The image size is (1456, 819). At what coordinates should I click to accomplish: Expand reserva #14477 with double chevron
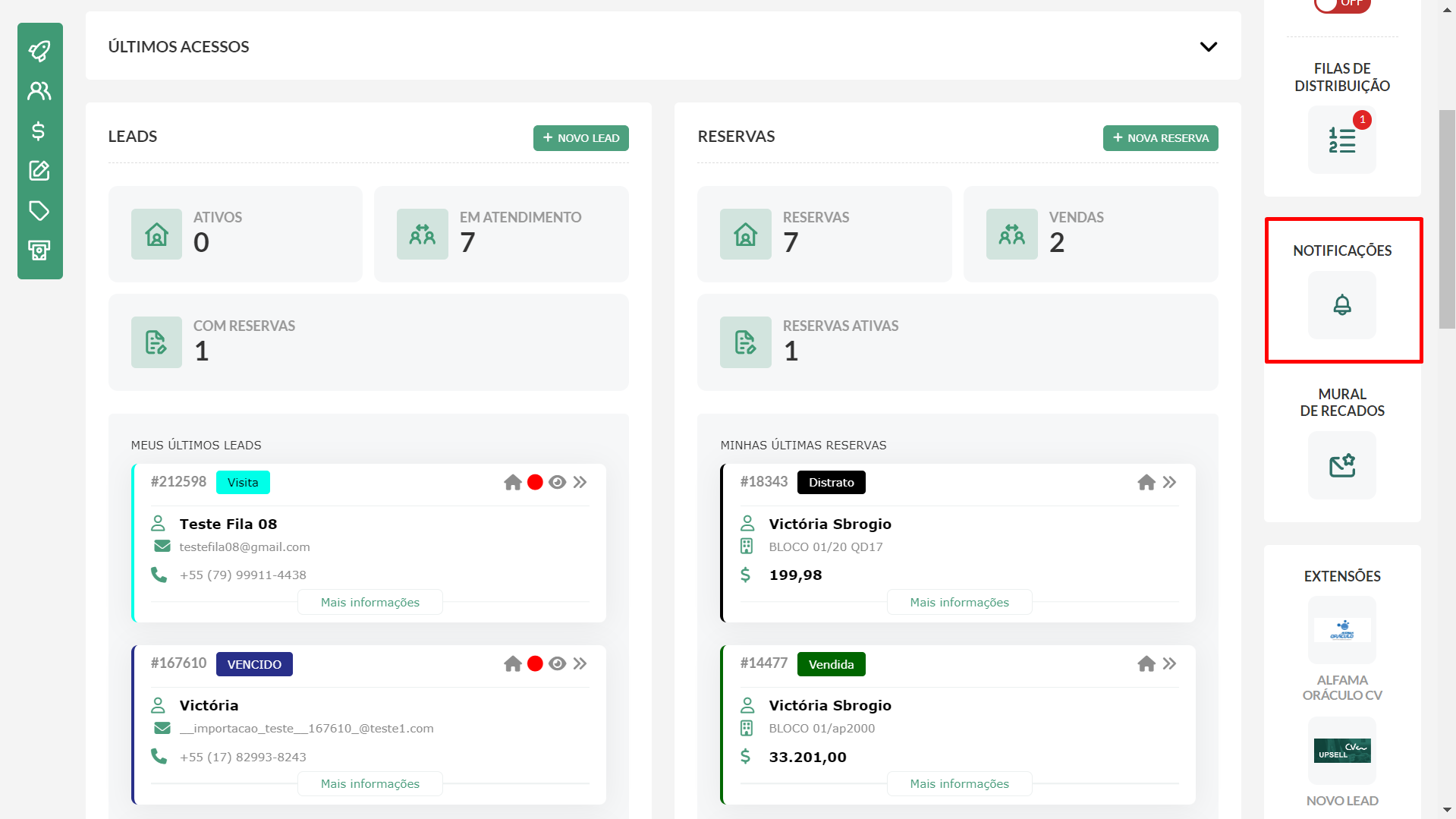[1170, 664]
